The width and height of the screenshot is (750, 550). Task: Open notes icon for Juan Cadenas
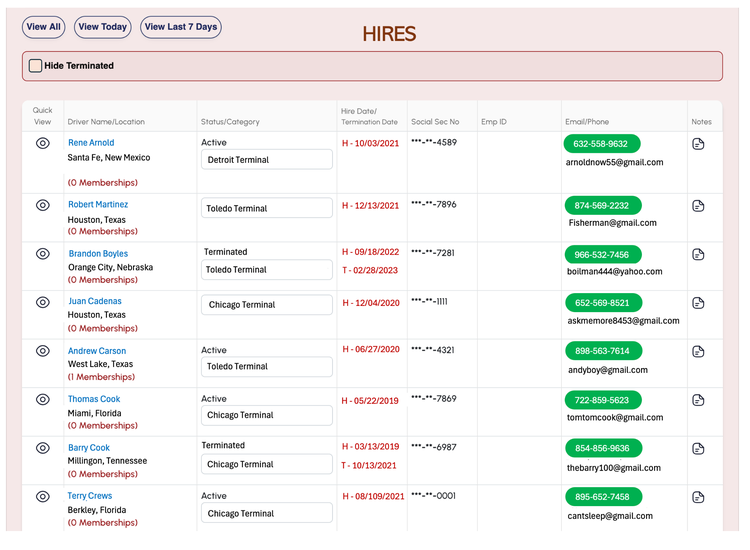pyautogui.click(x=698, y=303)
